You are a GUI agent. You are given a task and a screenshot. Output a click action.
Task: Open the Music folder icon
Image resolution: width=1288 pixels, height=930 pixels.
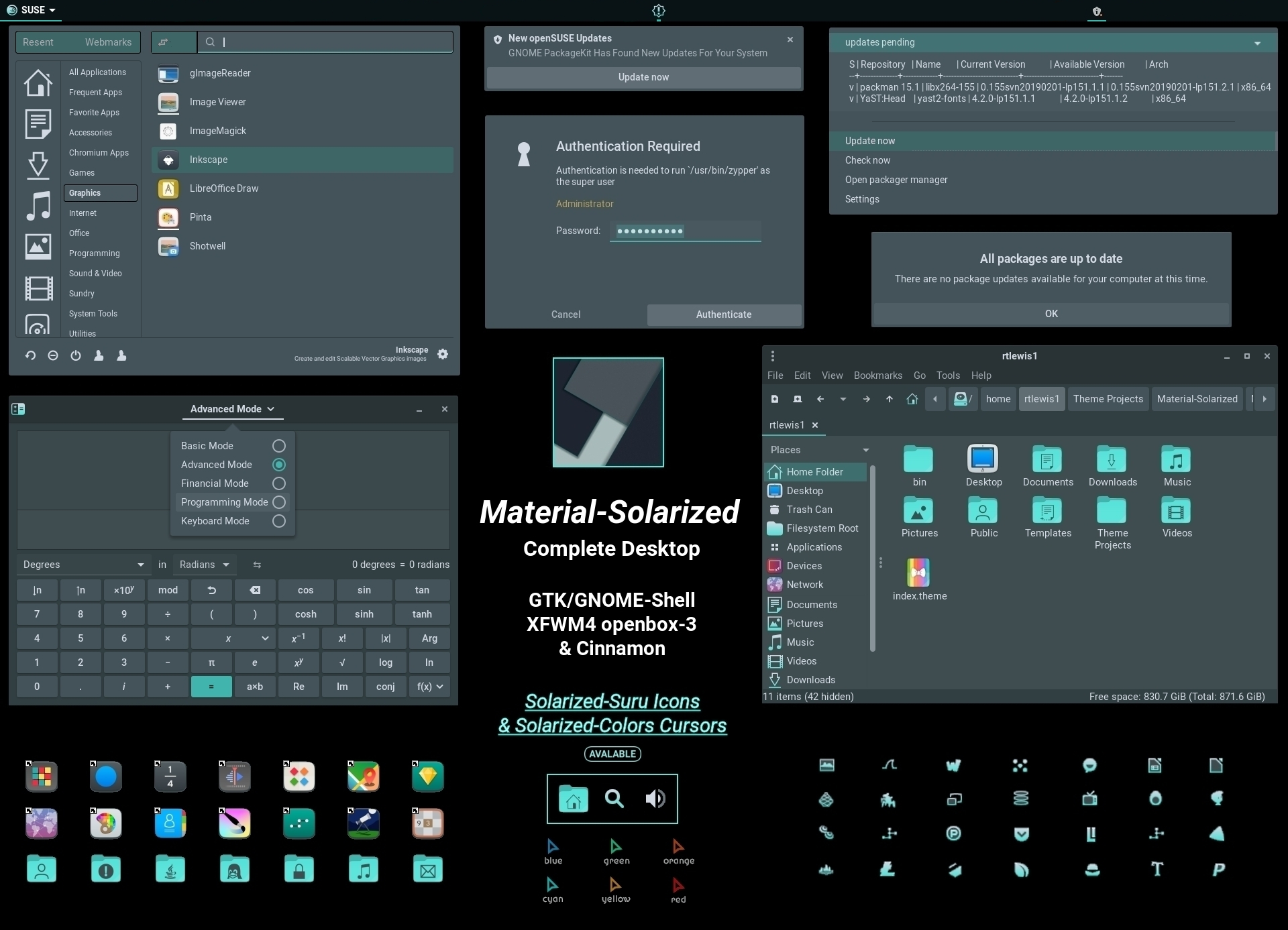pyautogui.click(x=1177, y=459)
